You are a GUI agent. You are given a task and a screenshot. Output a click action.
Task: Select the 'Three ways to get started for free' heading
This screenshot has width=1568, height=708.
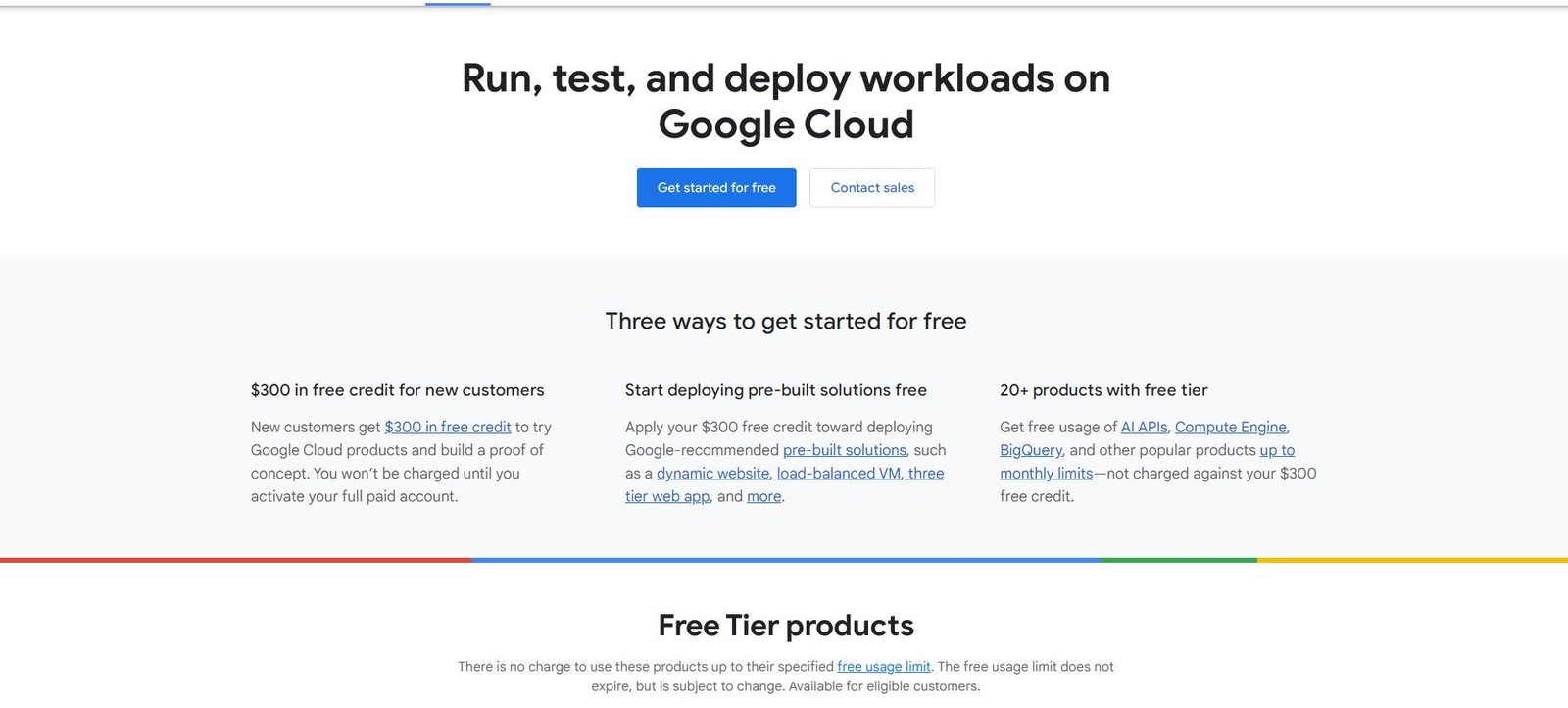786,321
